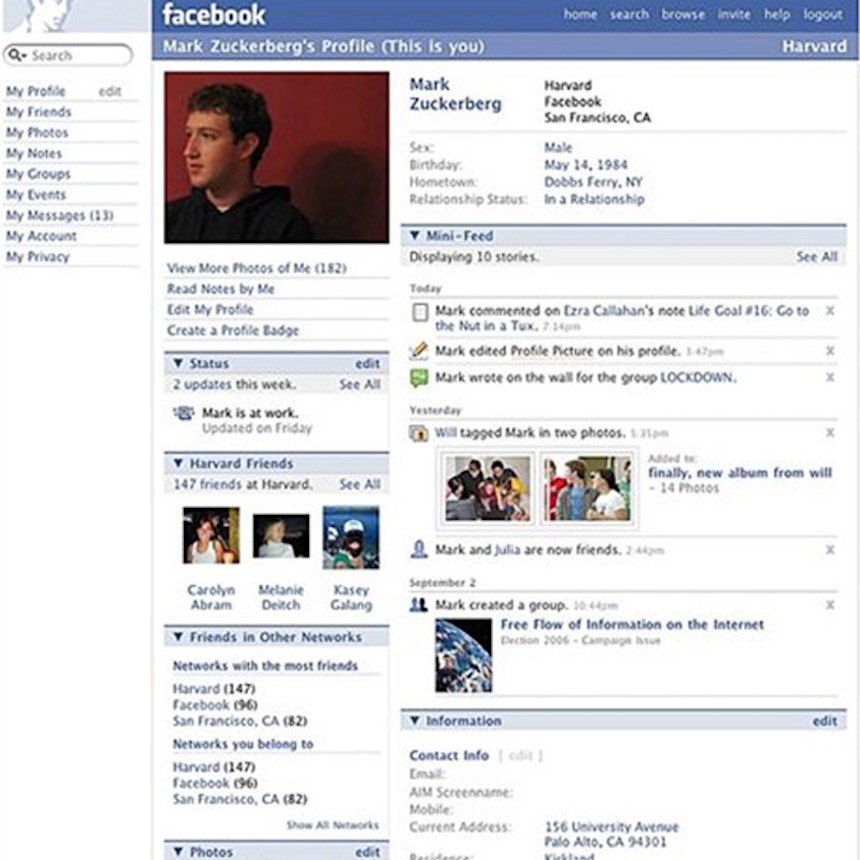The height and width of the screenshot is (860, 860).
Task: Go to My Messages (13) in sidebar
Action: point(59,216)
